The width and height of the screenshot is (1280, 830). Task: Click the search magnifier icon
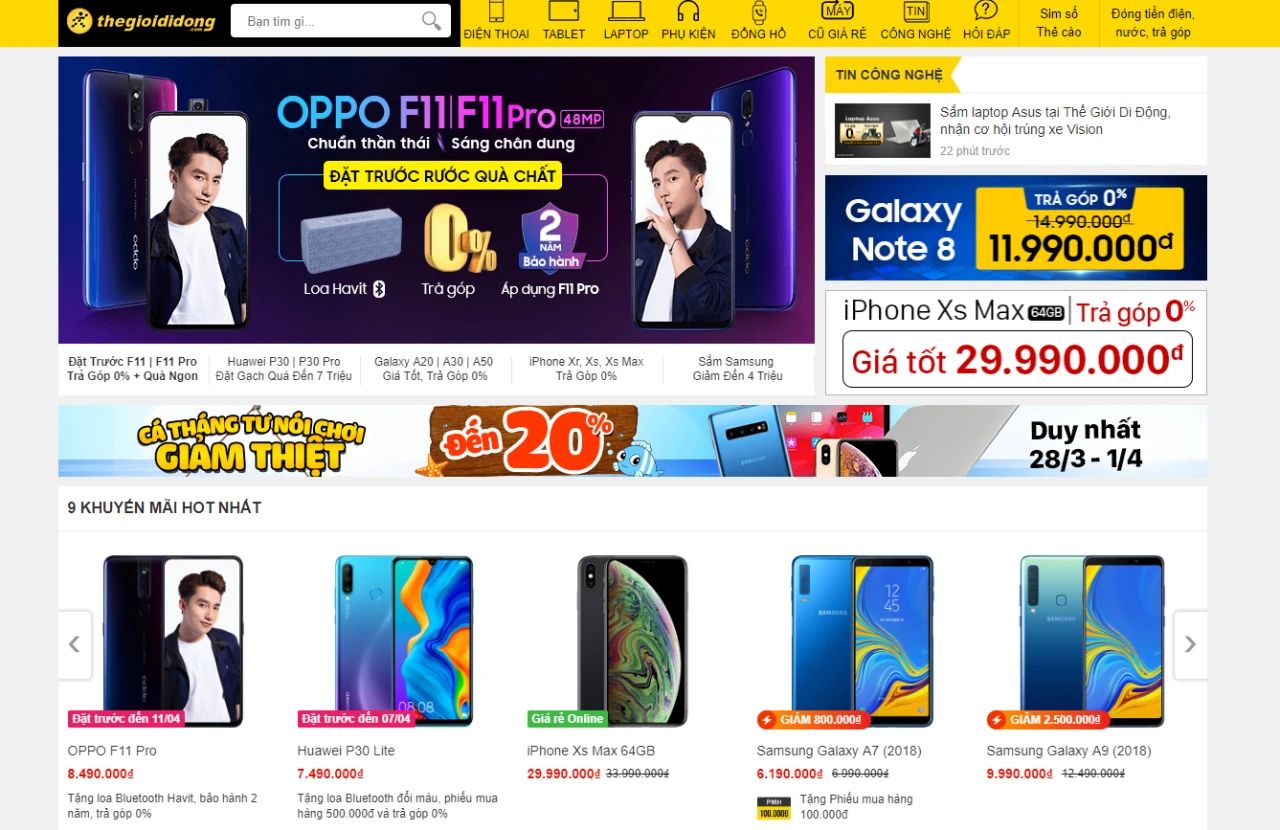(x=431, y=21)
